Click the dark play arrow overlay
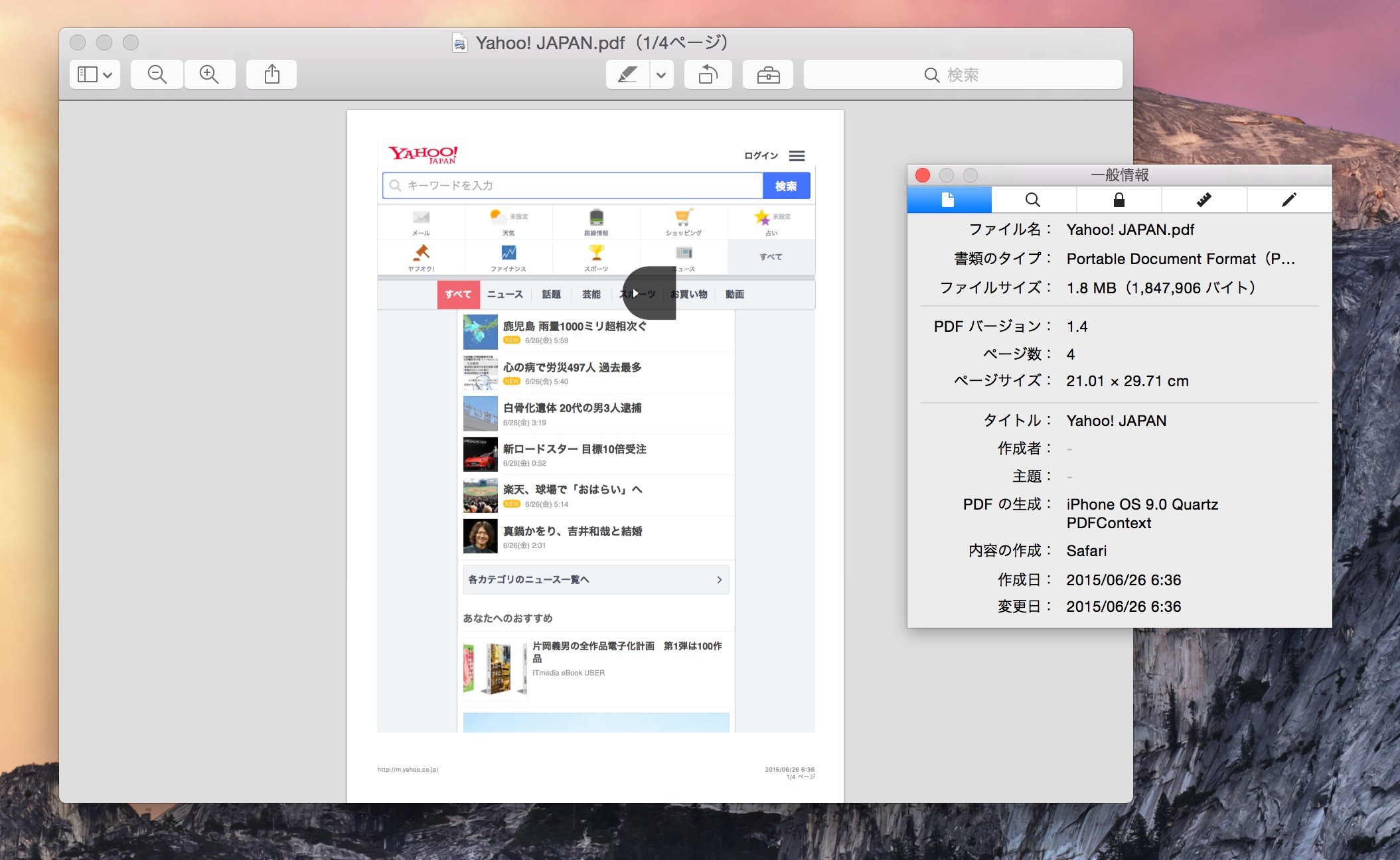 tap(649, 293)
